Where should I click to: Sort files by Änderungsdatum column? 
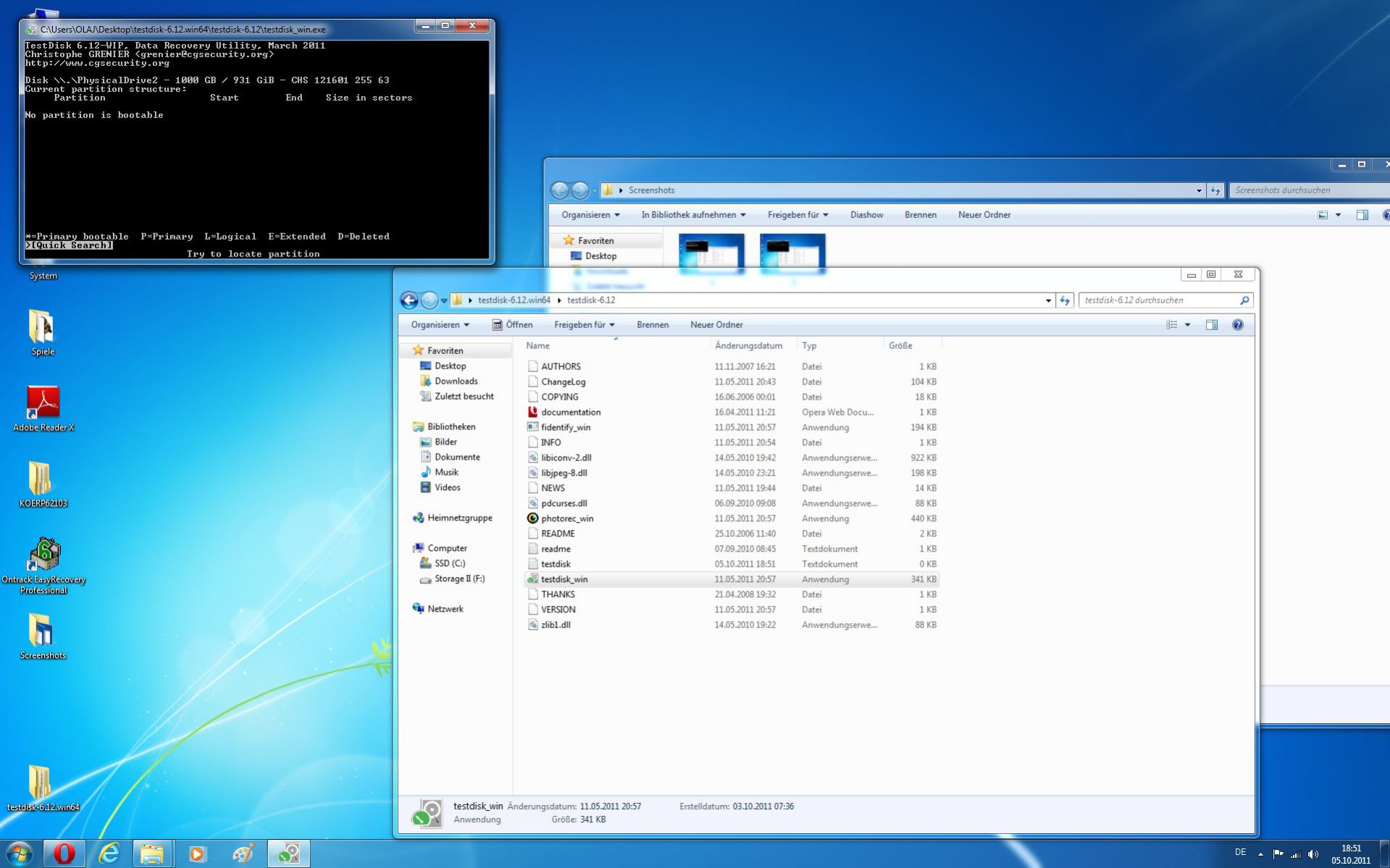[754, 346]
